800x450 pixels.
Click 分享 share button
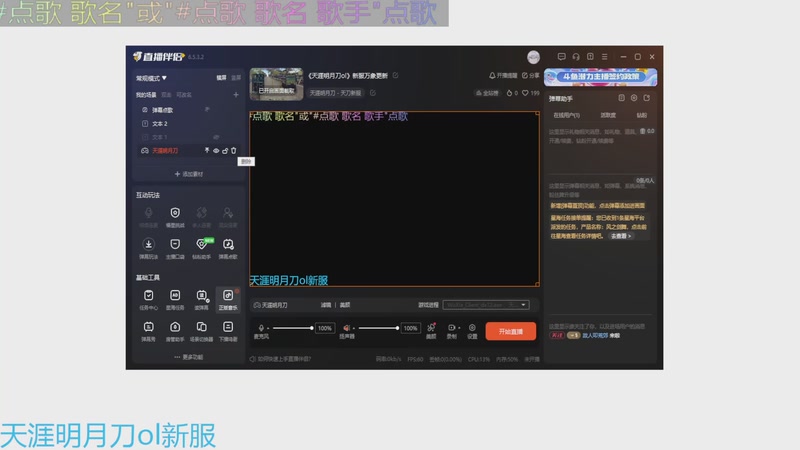(x=531, y=76)
